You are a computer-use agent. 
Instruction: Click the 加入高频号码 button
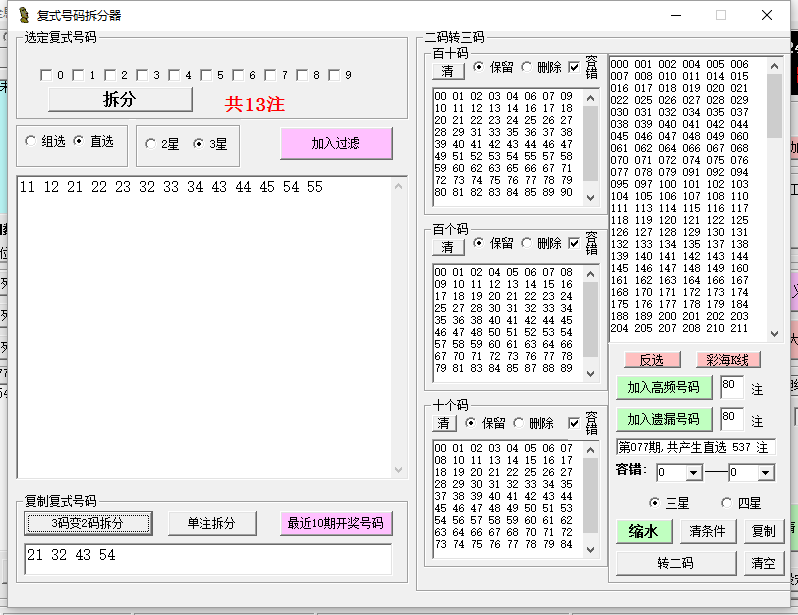pos(663,387)
